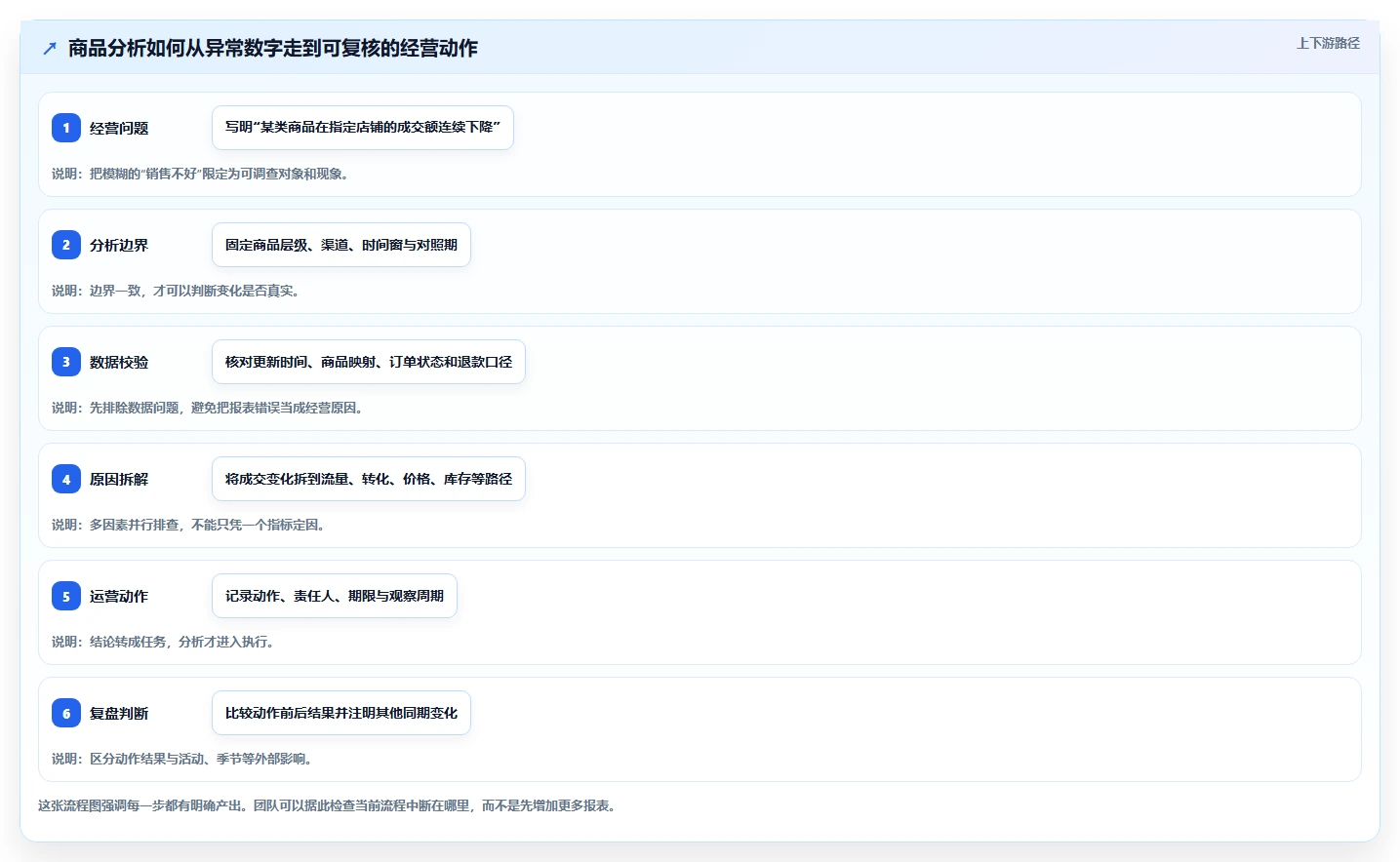Click the note 把模糊的“销售不好”限定为可调查对象和现象
The image size is (1400, 862).
(x=200, y=174)
